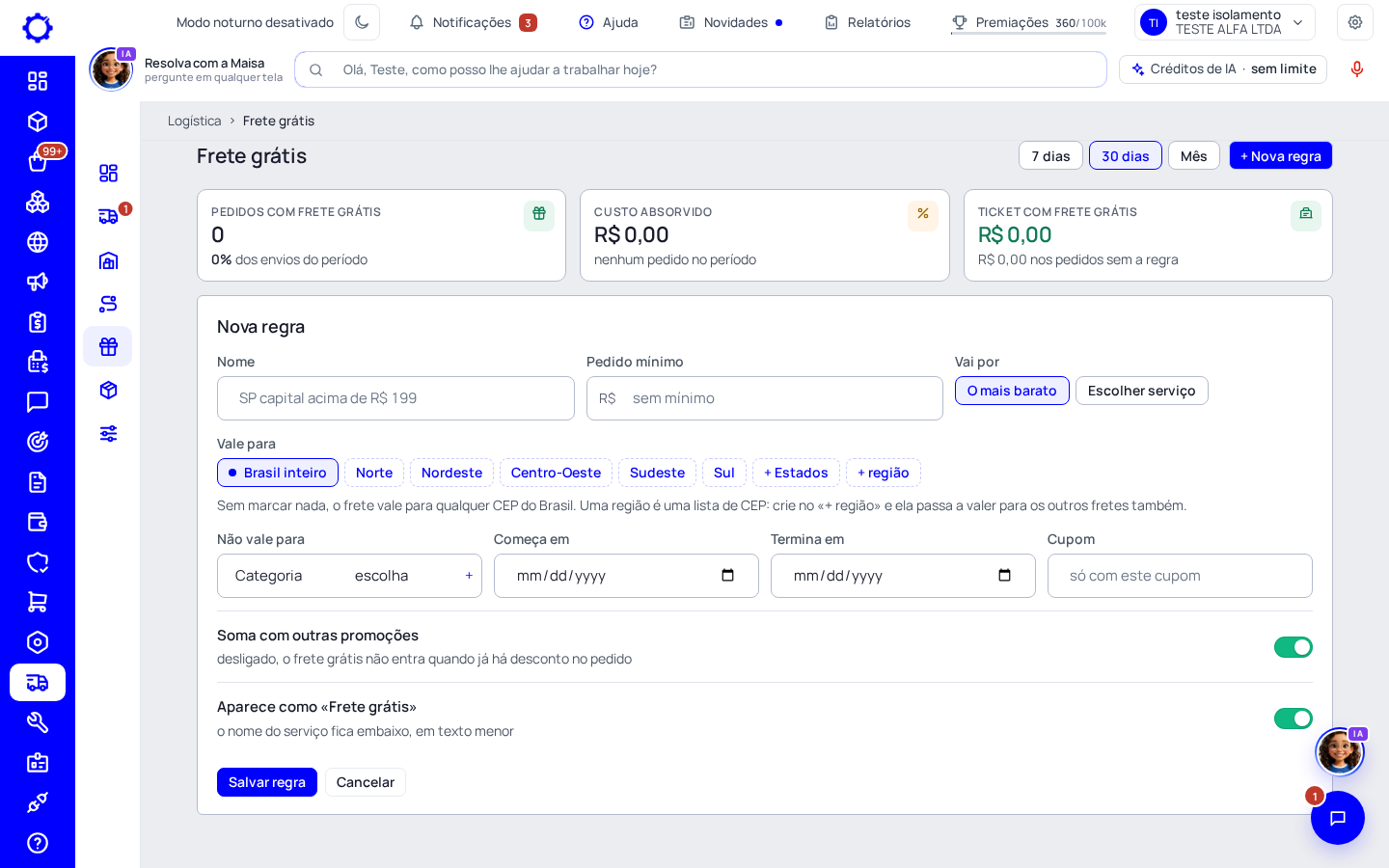Click the Maisa assistant search field
This screenshot has height=868, width=1389.
tap(700, 69)
